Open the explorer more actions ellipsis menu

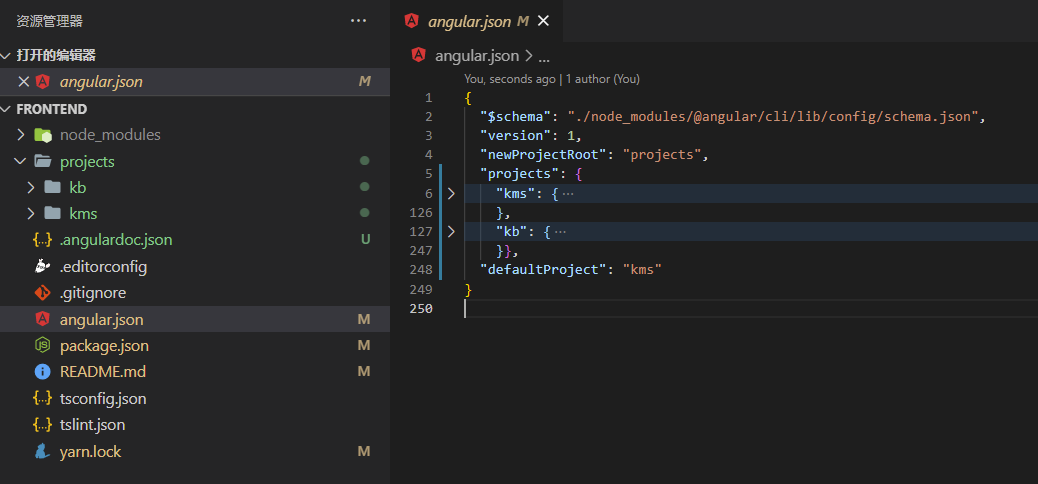point(358,21)
